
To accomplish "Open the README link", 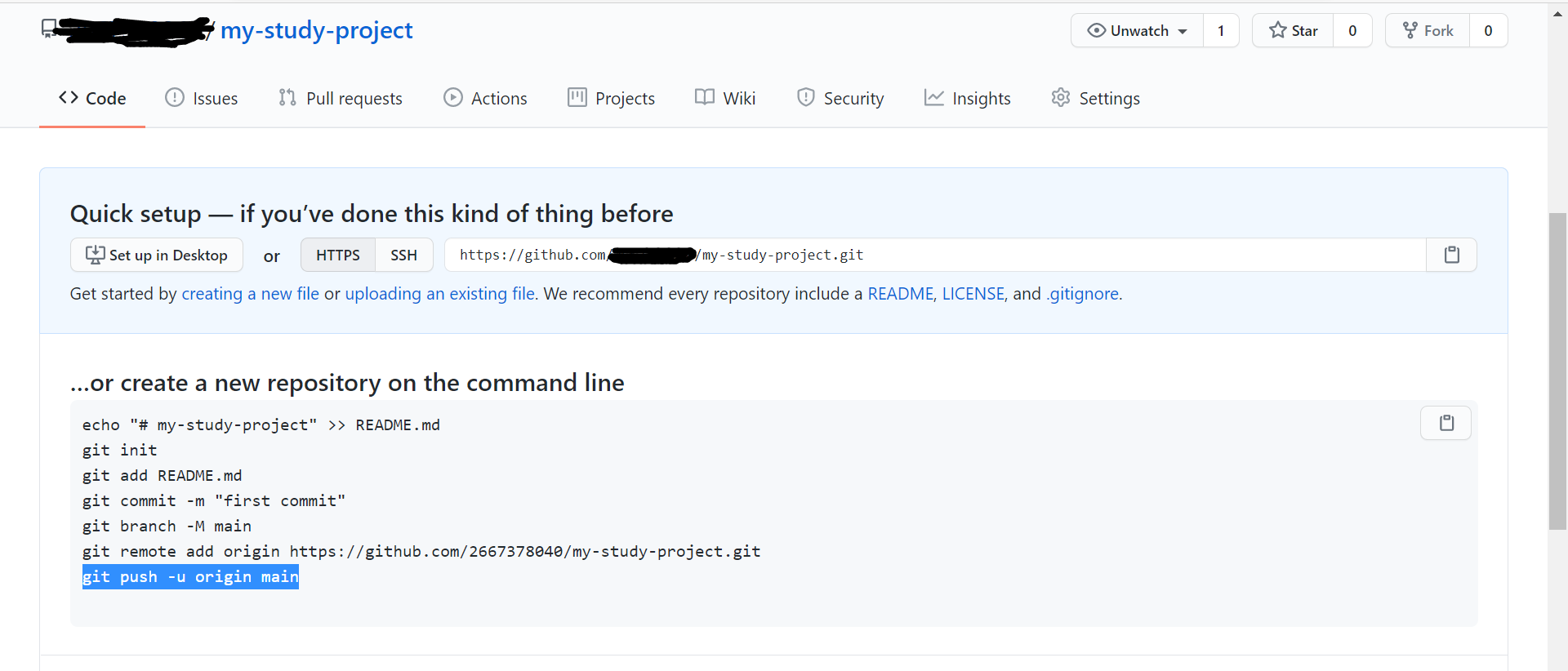I will [900, 294].
